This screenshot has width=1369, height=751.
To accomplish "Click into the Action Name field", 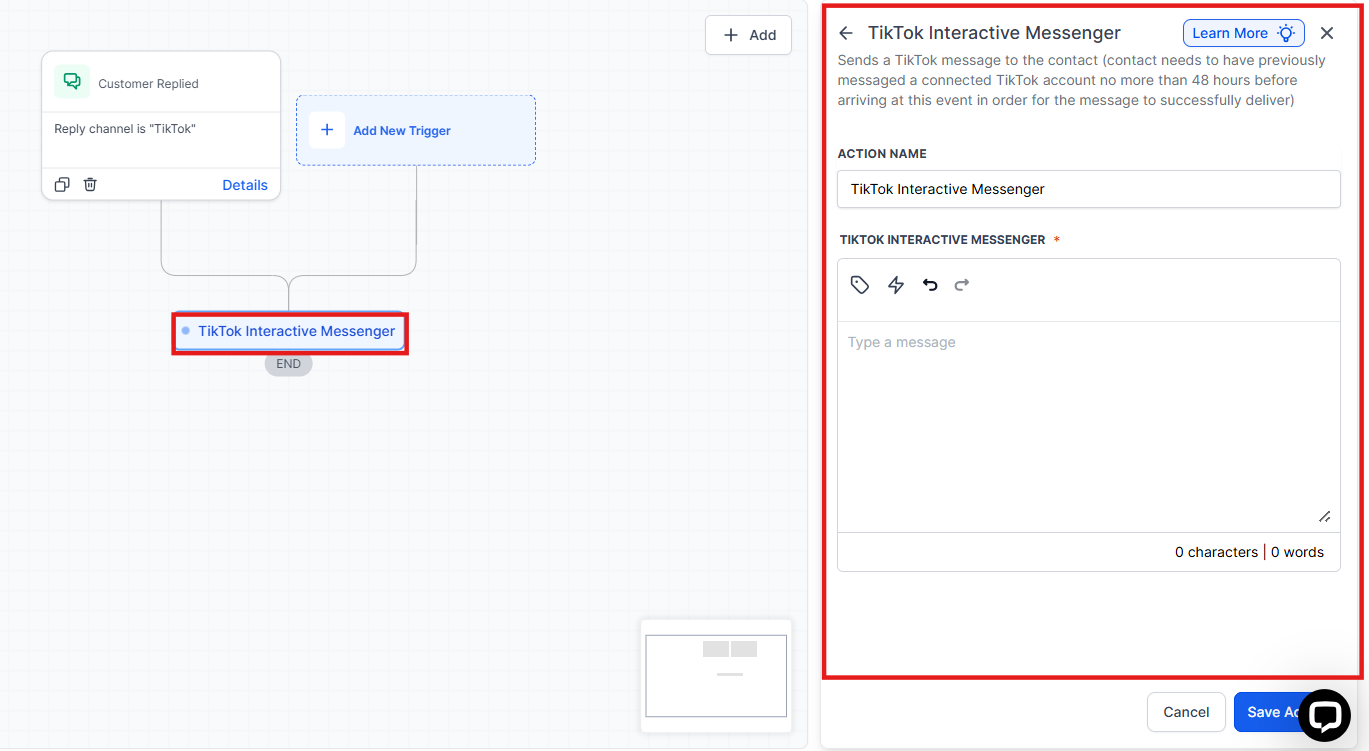I will [1088, 189].
